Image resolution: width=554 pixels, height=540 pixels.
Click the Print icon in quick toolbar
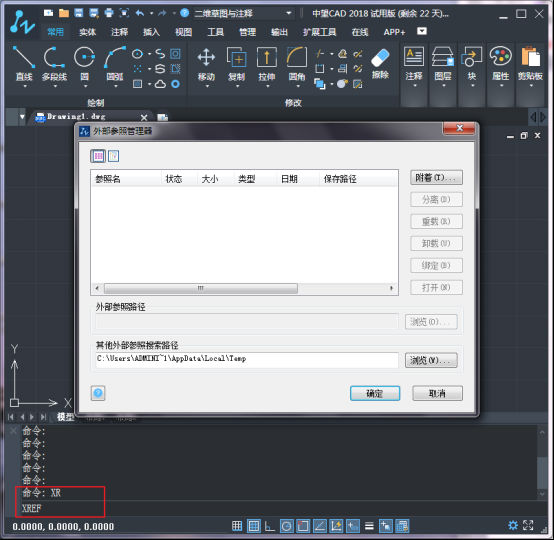coord(109,13)
